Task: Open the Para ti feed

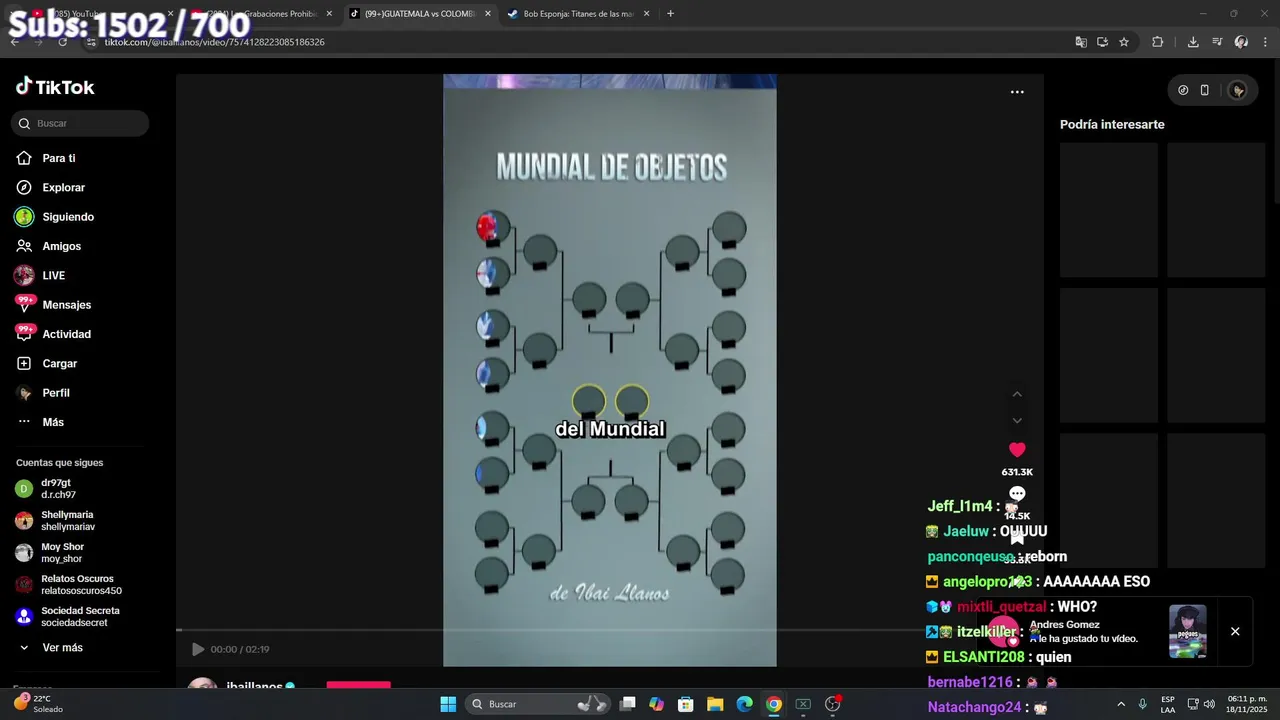Action: [59, 158]
